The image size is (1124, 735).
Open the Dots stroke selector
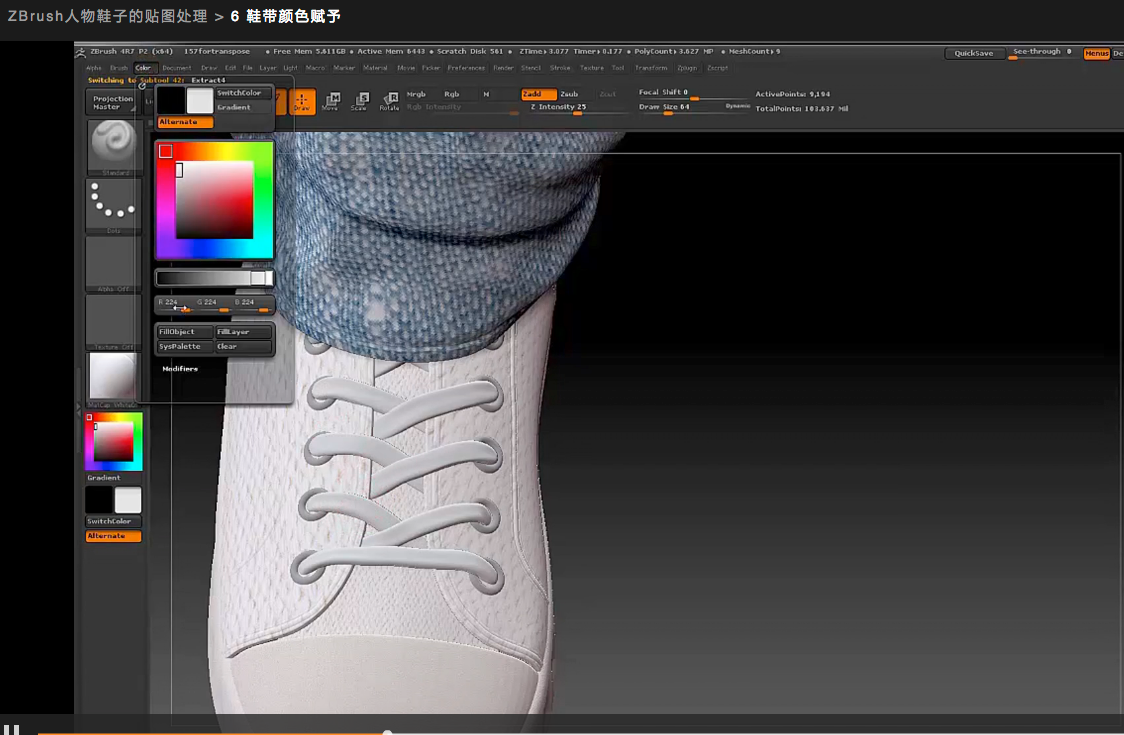(113, 206)
